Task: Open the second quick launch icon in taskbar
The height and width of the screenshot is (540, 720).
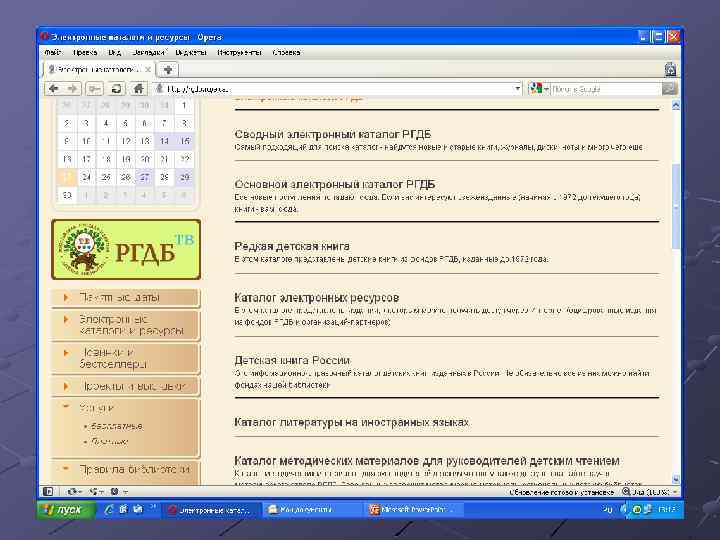Action: [x=124, y=509]
